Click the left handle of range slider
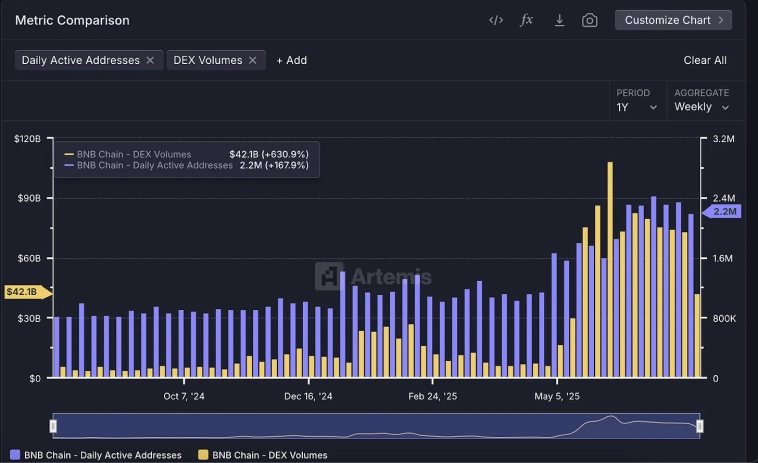 [54, 426]
